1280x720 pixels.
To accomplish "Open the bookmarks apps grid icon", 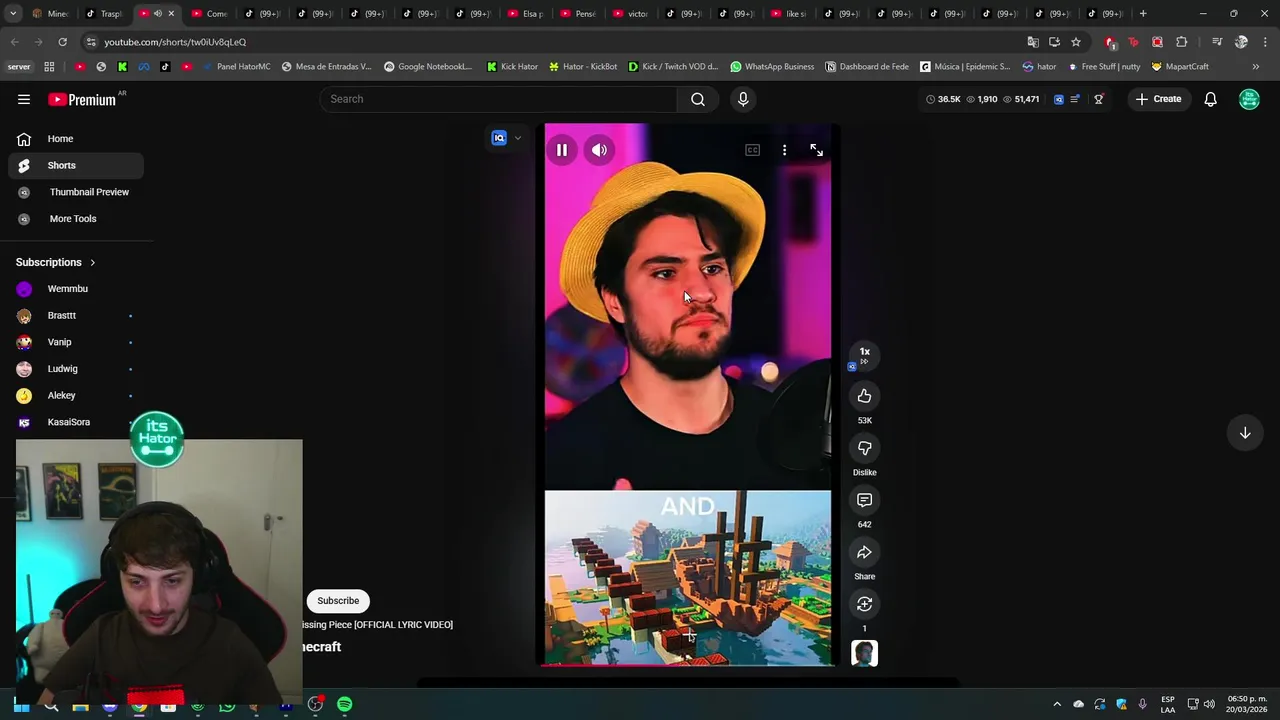I will 49,67.
